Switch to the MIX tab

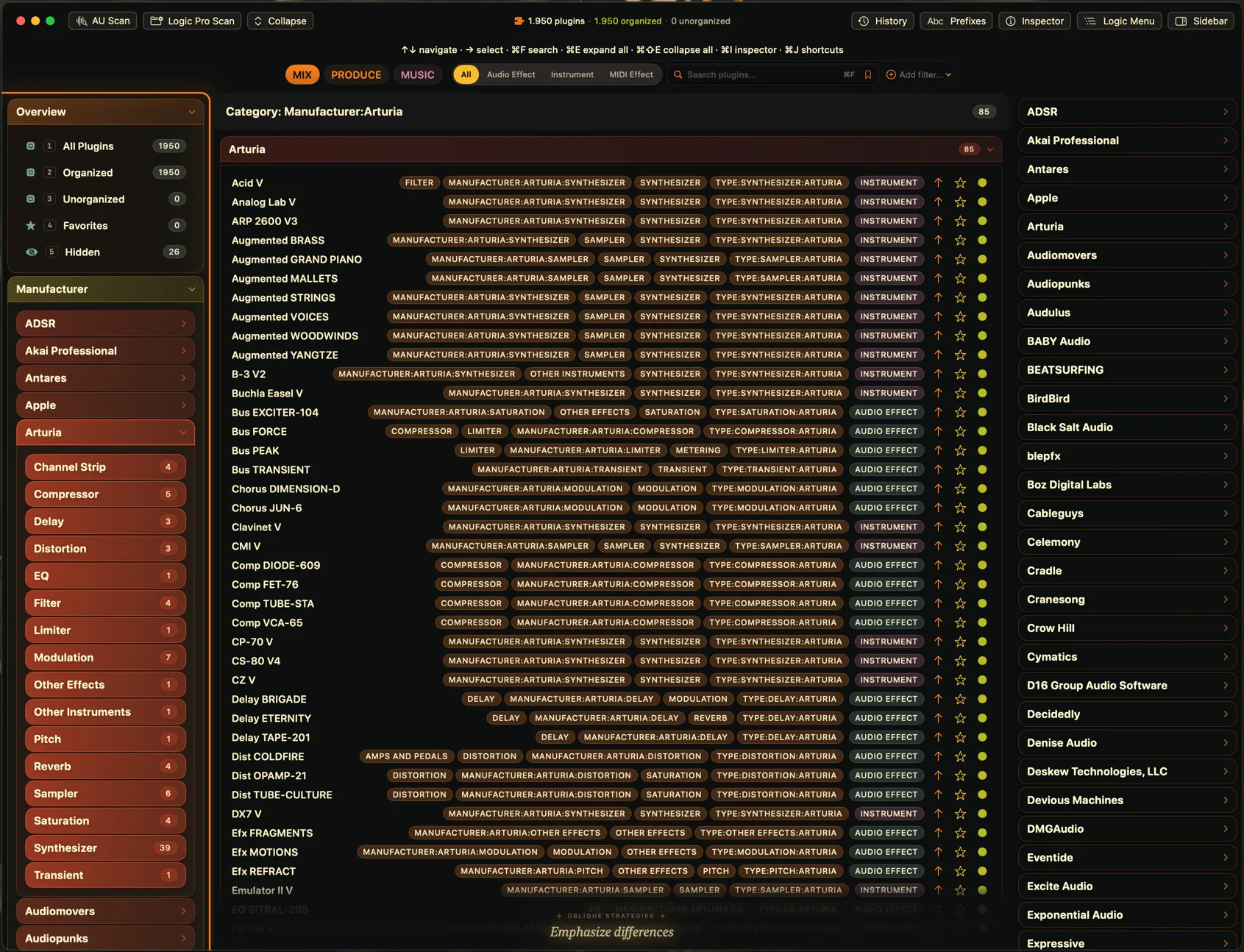pyautogui.click(x=302, y=75)
